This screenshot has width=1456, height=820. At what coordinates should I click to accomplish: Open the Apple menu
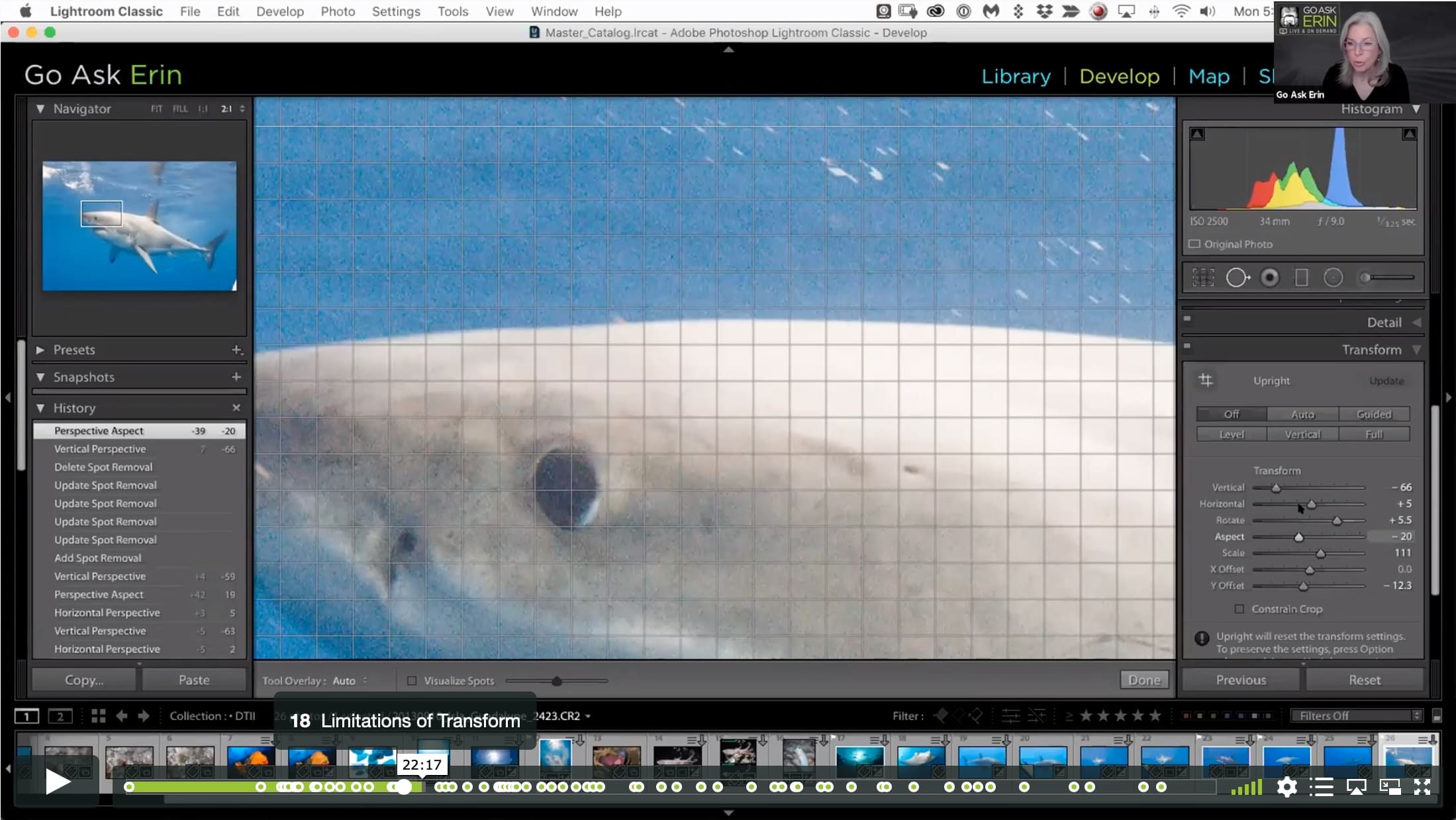click(x=26, y=11)
